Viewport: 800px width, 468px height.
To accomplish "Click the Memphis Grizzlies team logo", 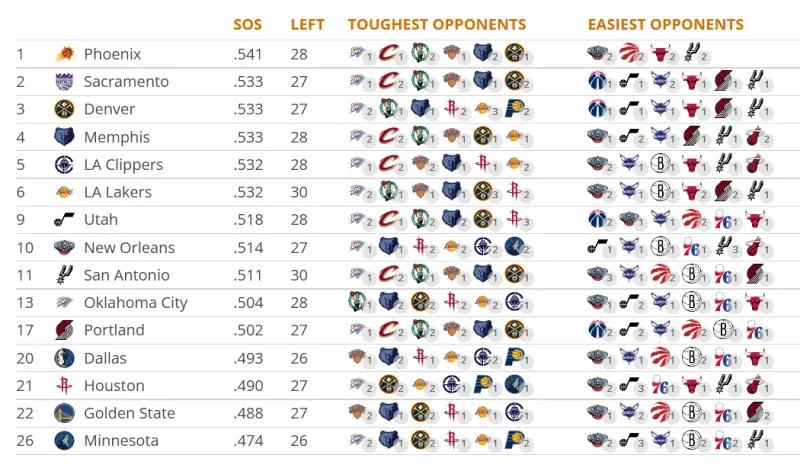I will pos(64,137).
